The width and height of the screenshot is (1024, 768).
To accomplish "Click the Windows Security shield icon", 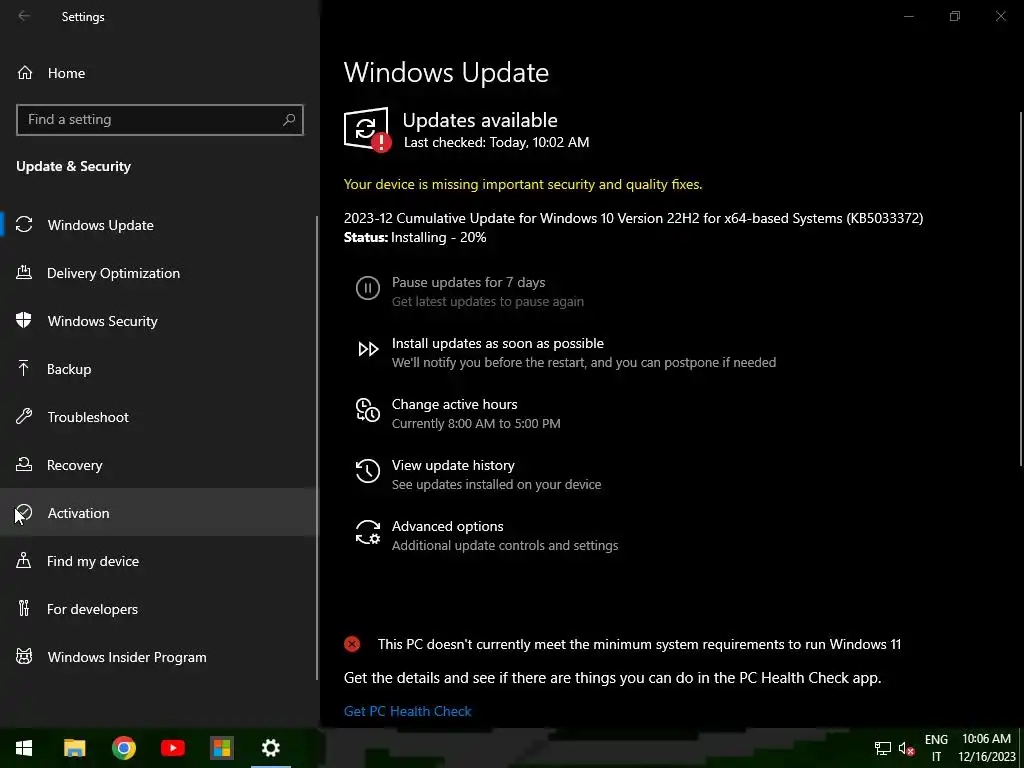I will tap(24, 321).
